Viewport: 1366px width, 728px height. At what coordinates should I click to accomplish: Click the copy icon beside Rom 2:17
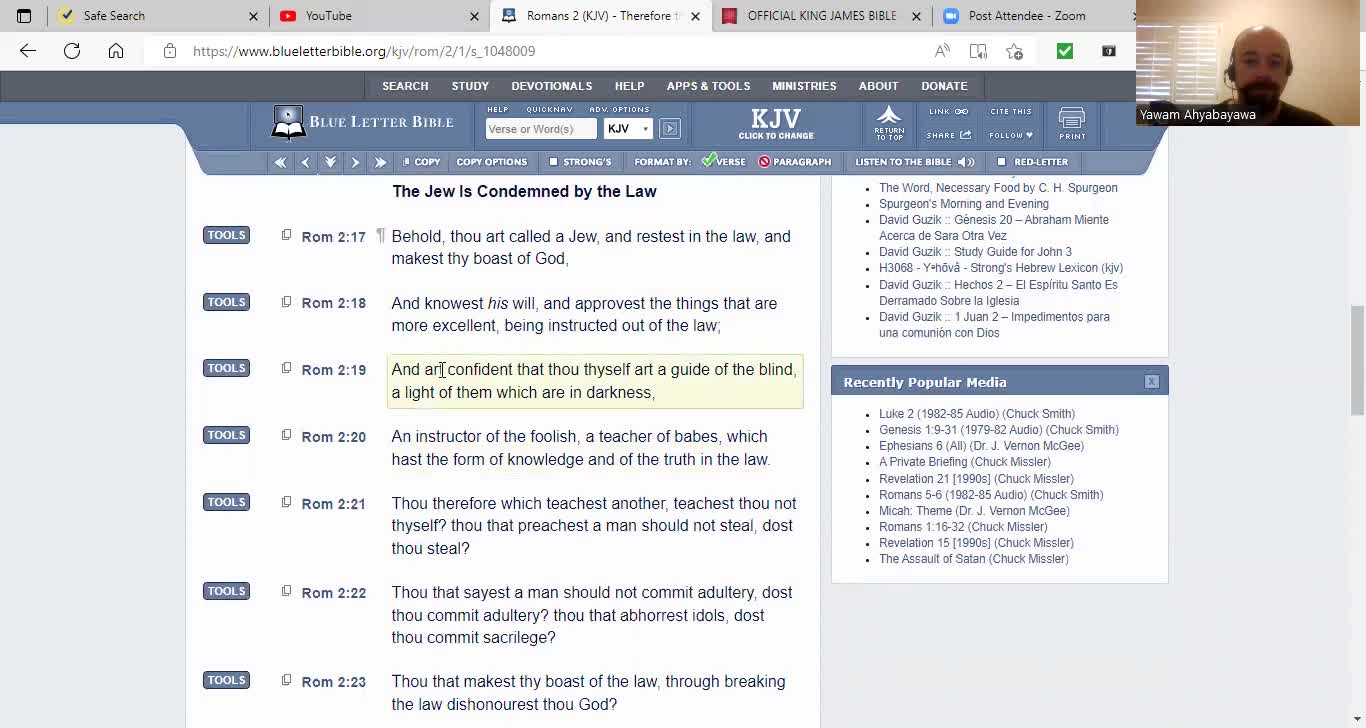(286, 235)
